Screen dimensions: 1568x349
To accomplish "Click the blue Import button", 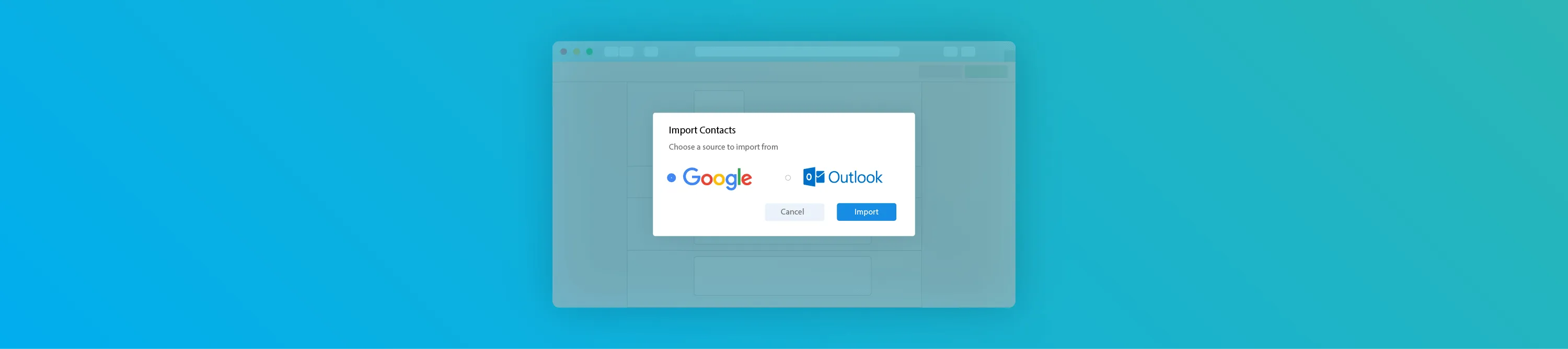I will coord(866,212).
